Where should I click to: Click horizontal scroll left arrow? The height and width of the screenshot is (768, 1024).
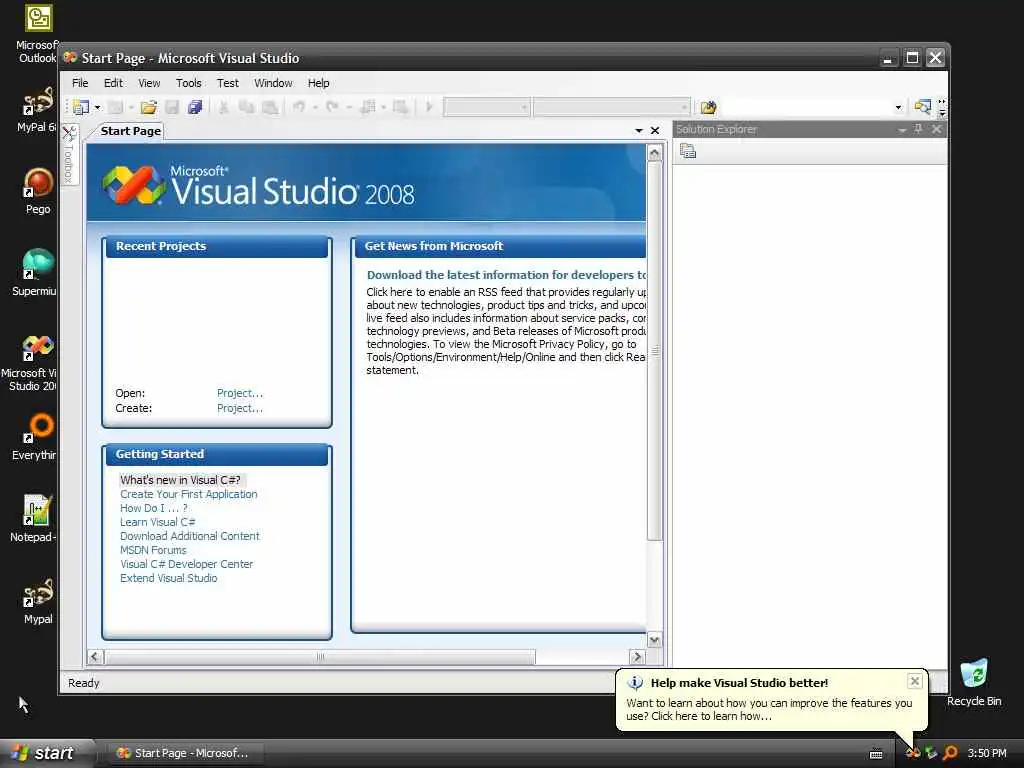(x=95, y=656)
